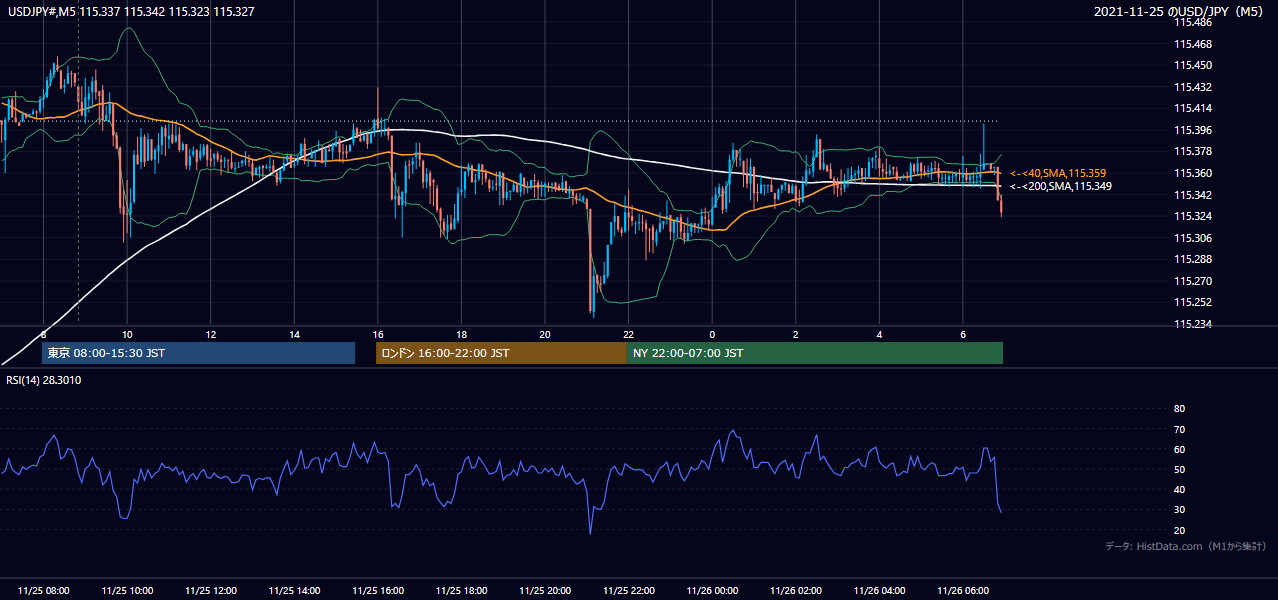The width and height of the screenshot is (1278, 600).
Task: Click hour label 16 under the price chart
Action: 377,334
